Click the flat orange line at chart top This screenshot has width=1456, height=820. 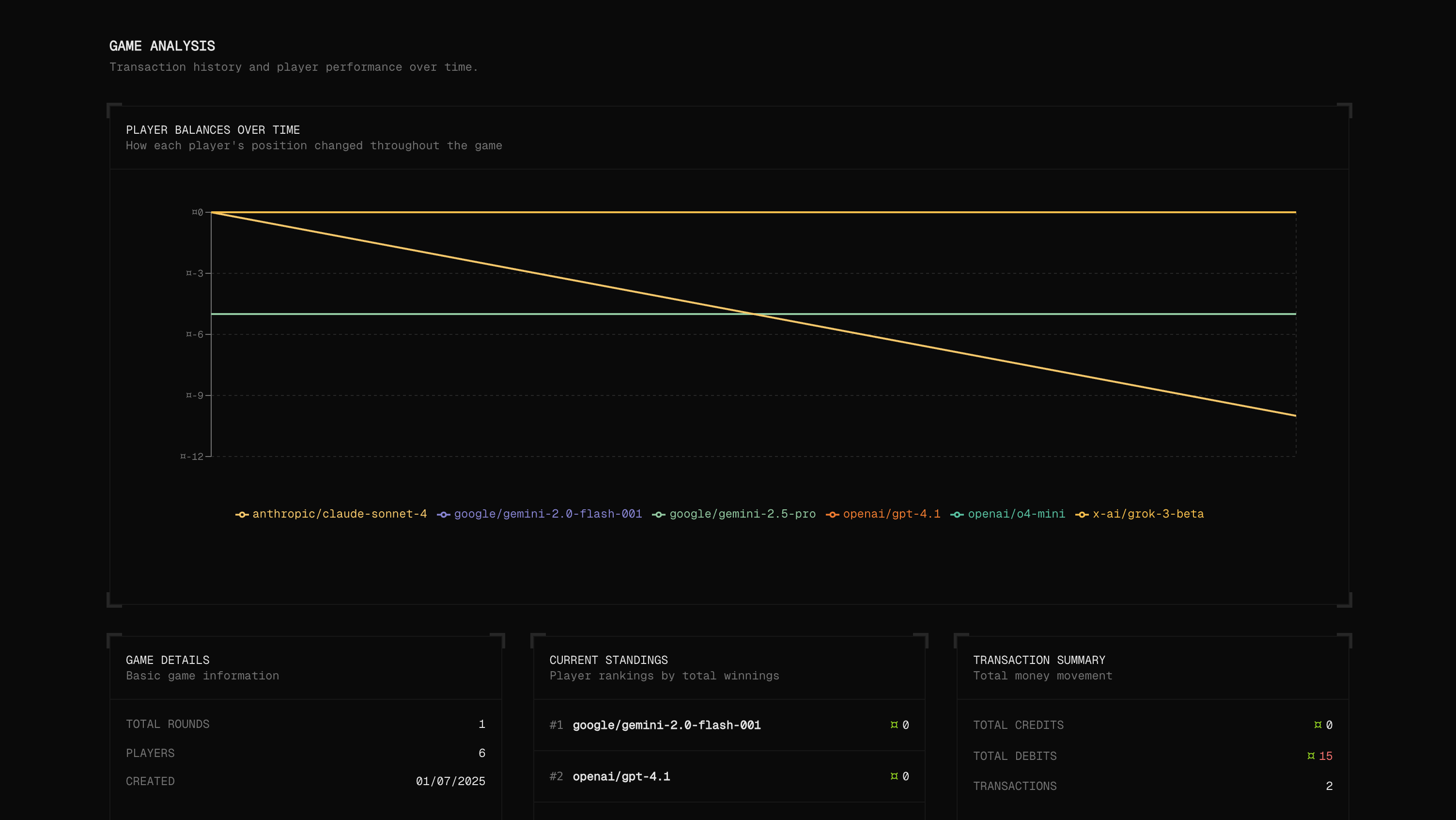click(x=754, y=212)
